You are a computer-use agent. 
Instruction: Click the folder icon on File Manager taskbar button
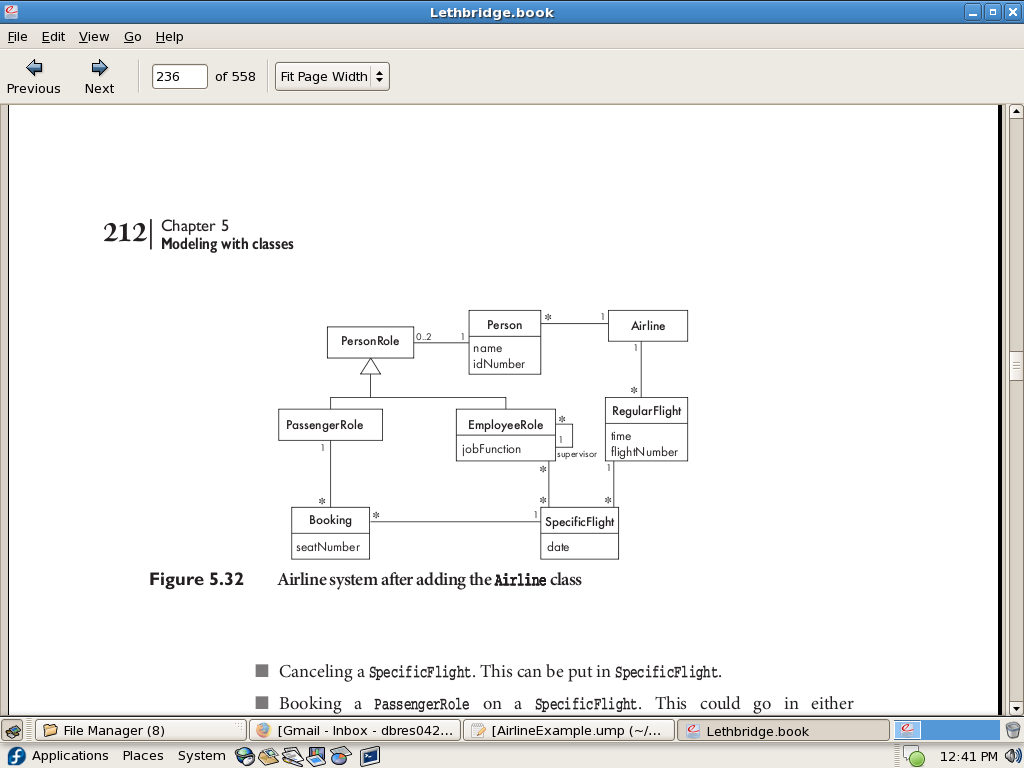(x=50, y=730)
